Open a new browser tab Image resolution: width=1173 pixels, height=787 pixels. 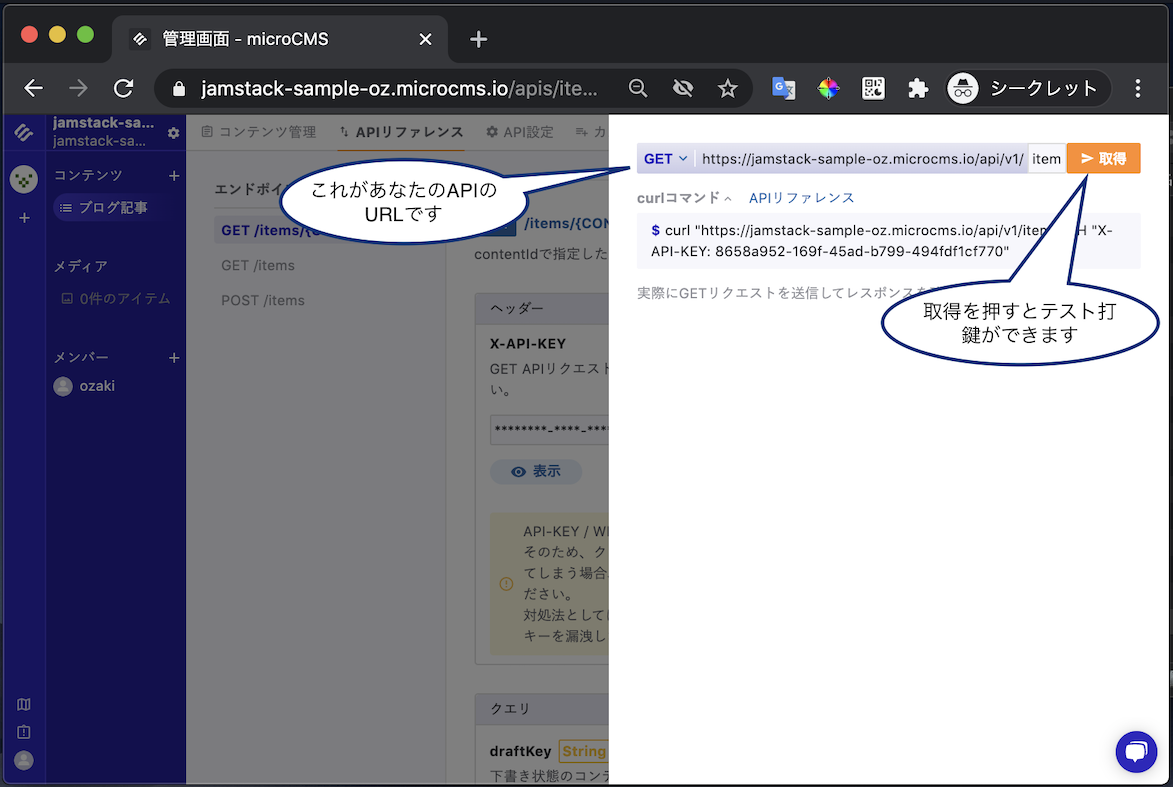coord(478,39)
